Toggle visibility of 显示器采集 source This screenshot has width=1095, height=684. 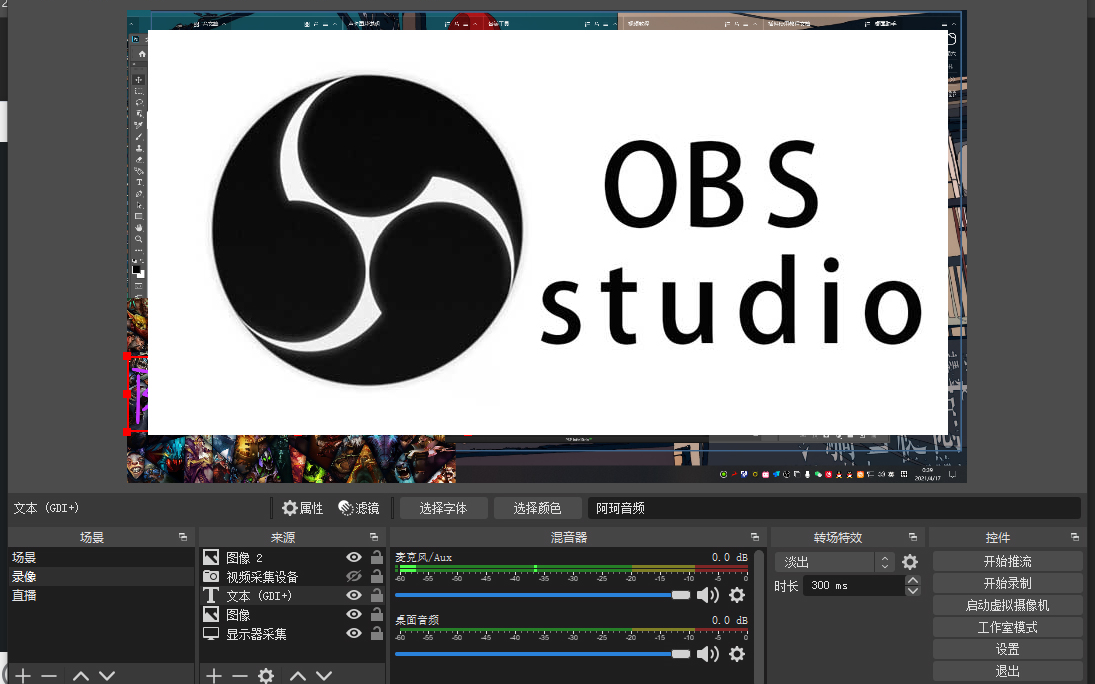pos(354,633)
